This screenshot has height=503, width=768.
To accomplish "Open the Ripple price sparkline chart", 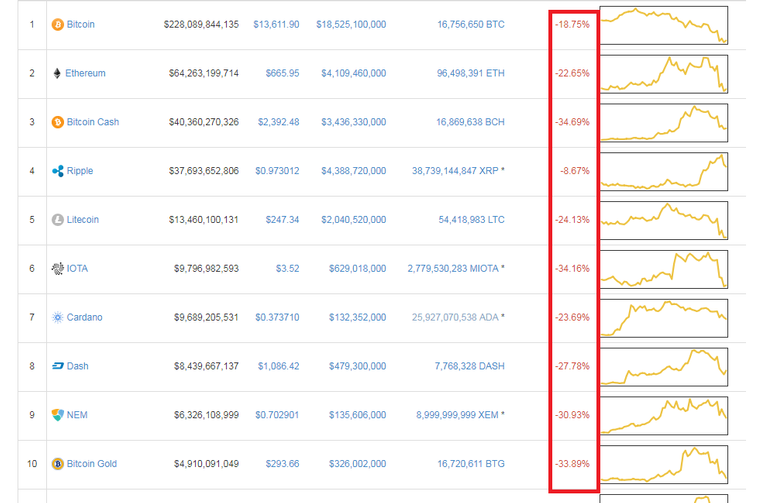I will point(664,171).
